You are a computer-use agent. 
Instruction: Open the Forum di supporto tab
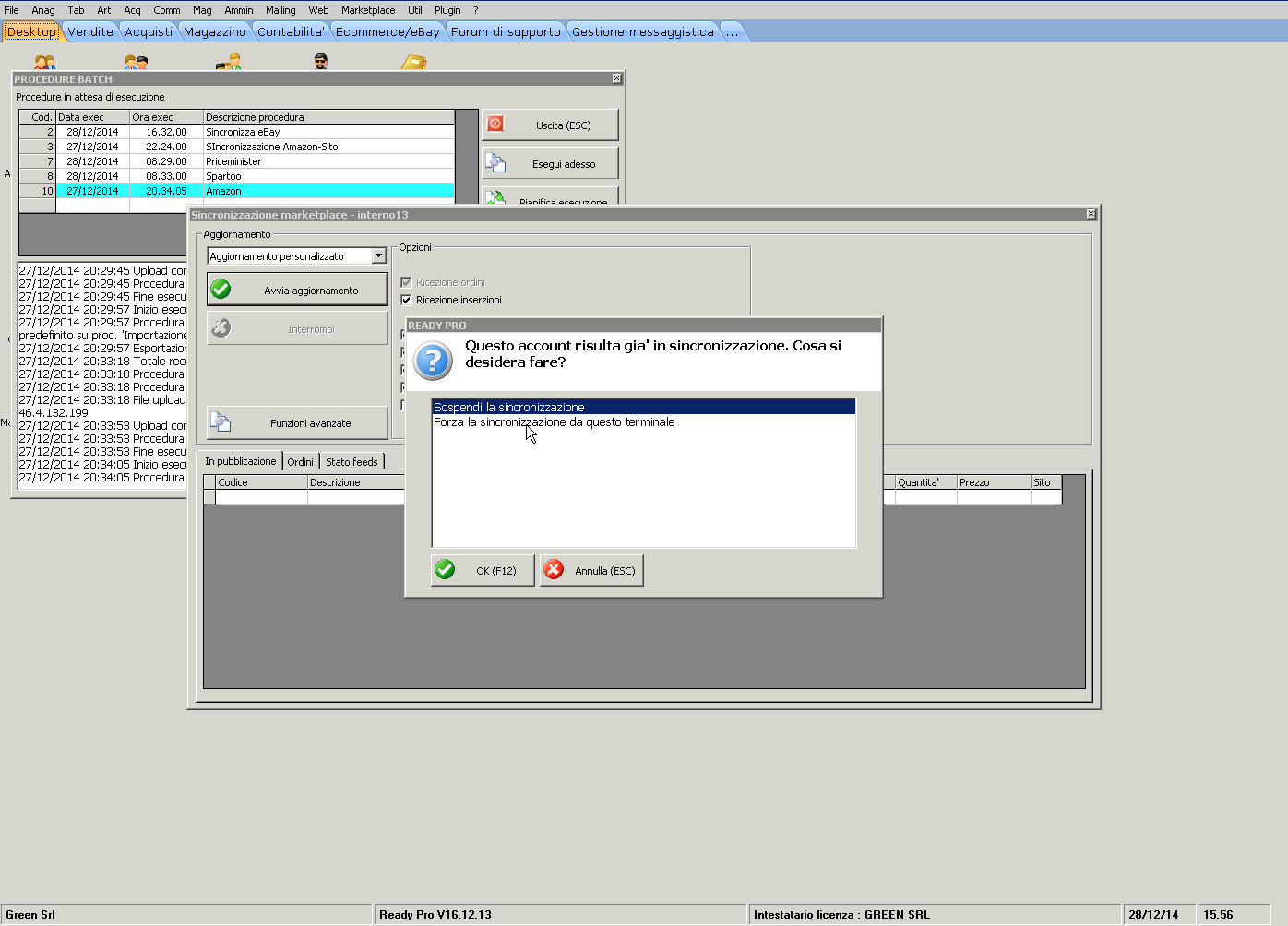click(506, 31)
